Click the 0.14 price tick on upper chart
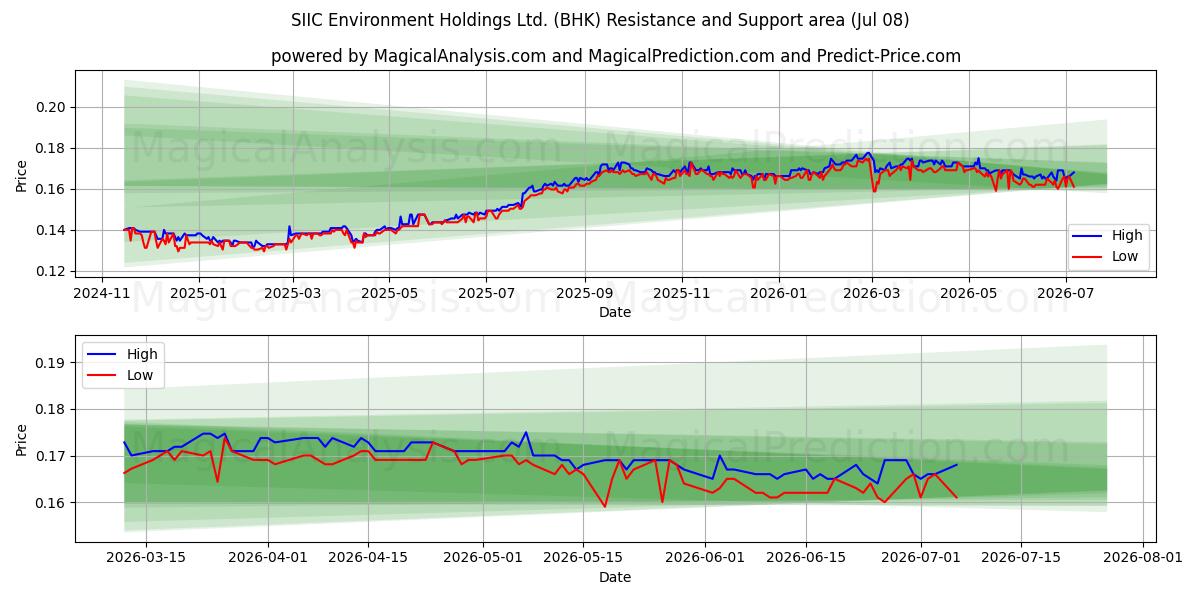Image resolution: width=1200 pixels, height=600 pixels. pos(51,230)
